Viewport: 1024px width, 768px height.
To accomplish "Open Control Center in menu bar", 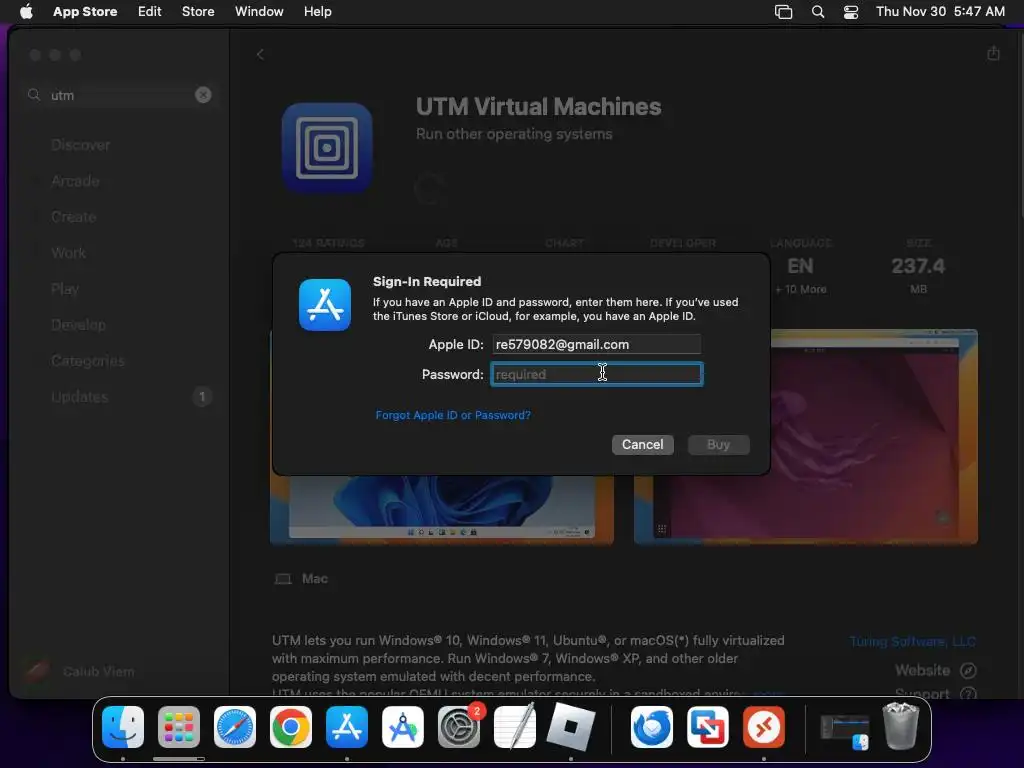I will pyautogui.click(x=851, y=12).
